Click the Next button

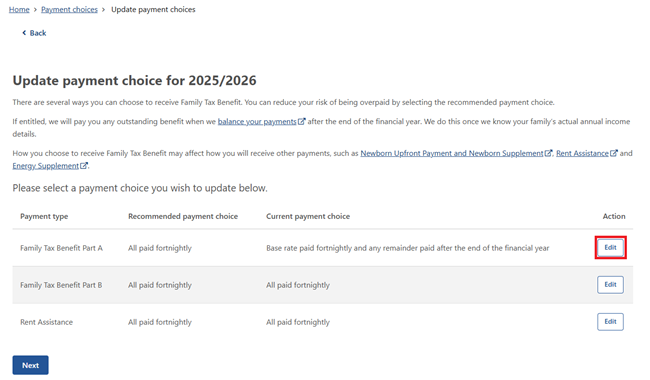pos(30,365)
